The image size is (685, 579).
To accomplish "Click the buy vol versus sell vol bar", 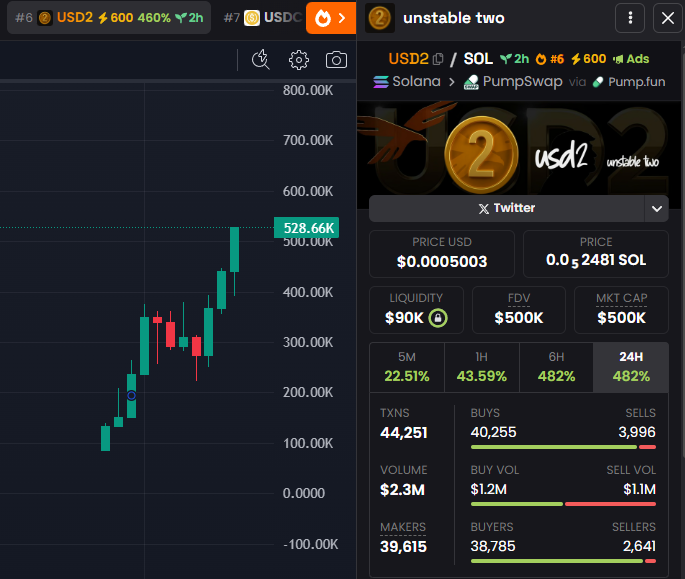I will tap(563, 504).
